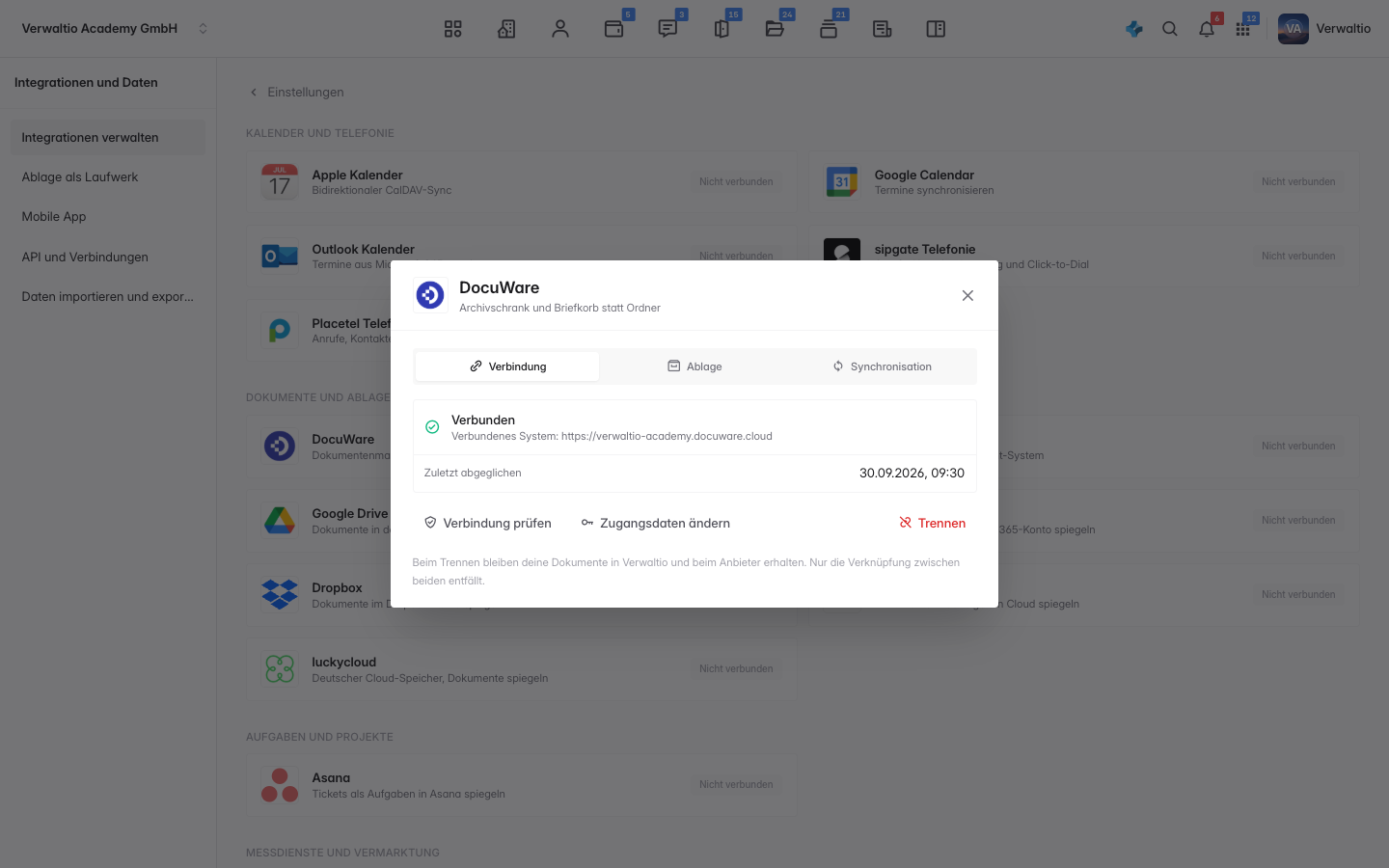Screen dimensions: 1389x868
Task: Open the luckycloud integration card
Action: point(522,669)
